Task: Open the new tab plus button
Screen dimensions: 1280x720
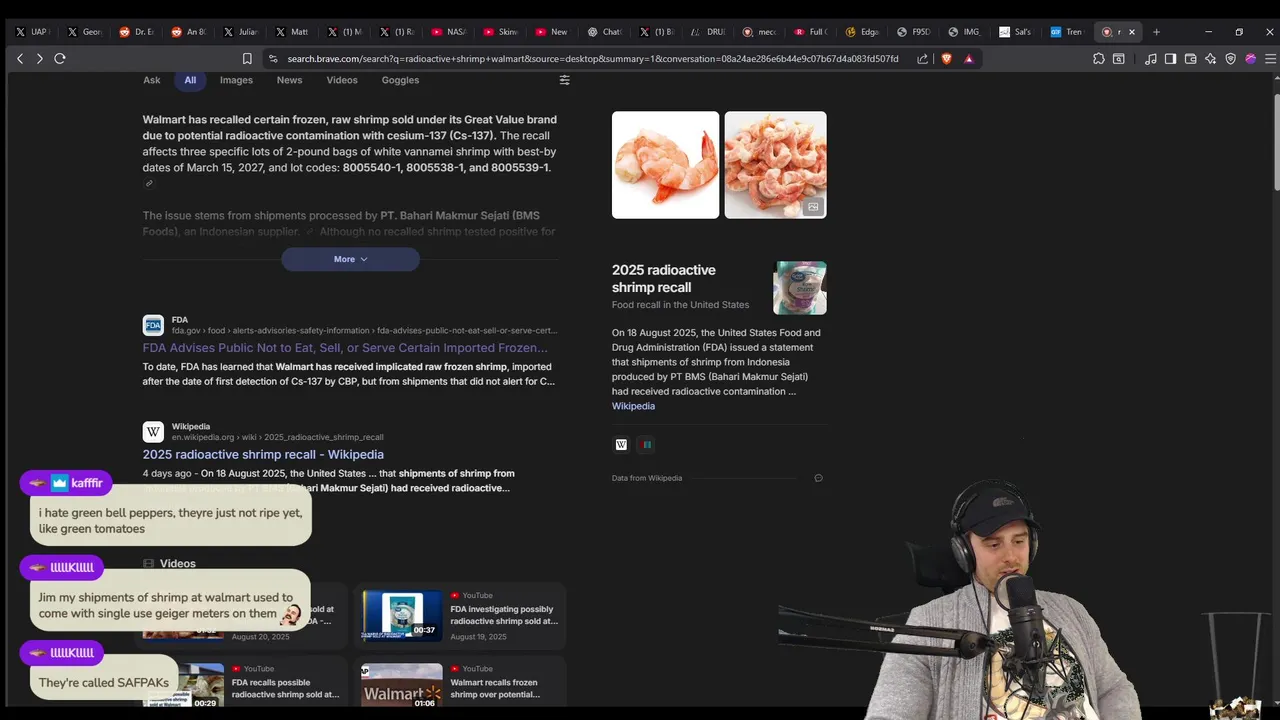Action: 1156,32
